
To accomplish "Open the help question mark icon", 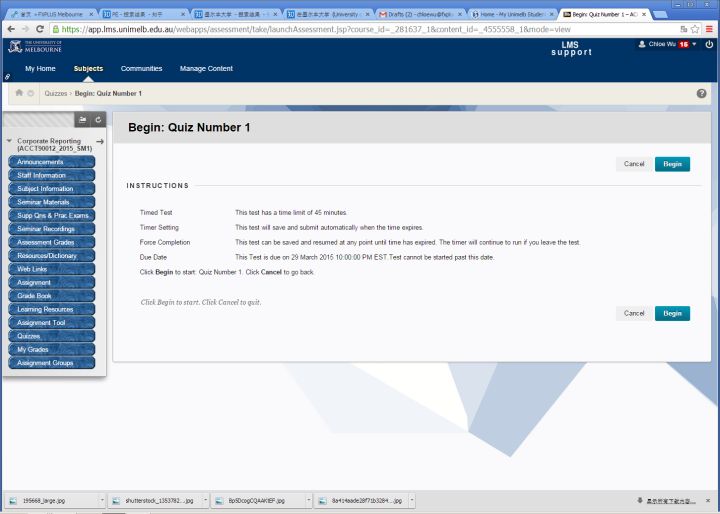I will [x=701, y=93].
